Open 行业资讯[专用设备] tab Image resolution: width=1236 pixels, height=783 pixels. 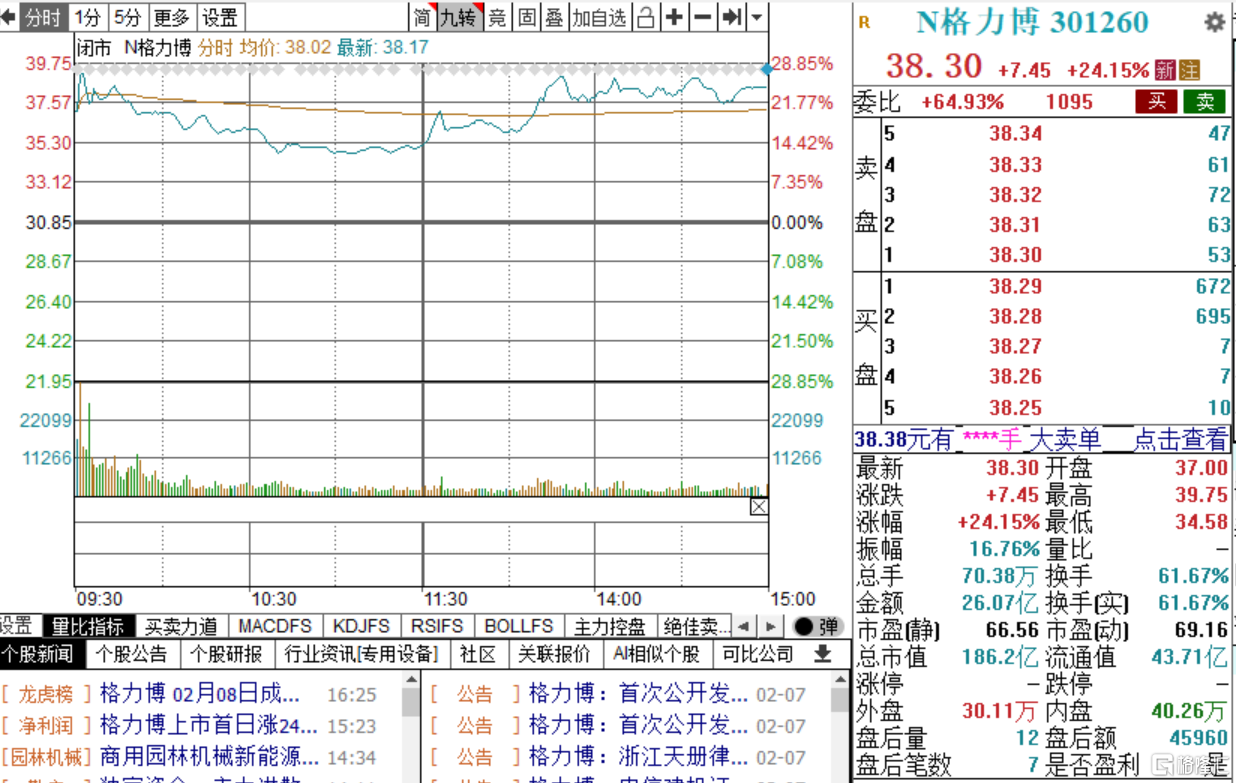(361, 654)
